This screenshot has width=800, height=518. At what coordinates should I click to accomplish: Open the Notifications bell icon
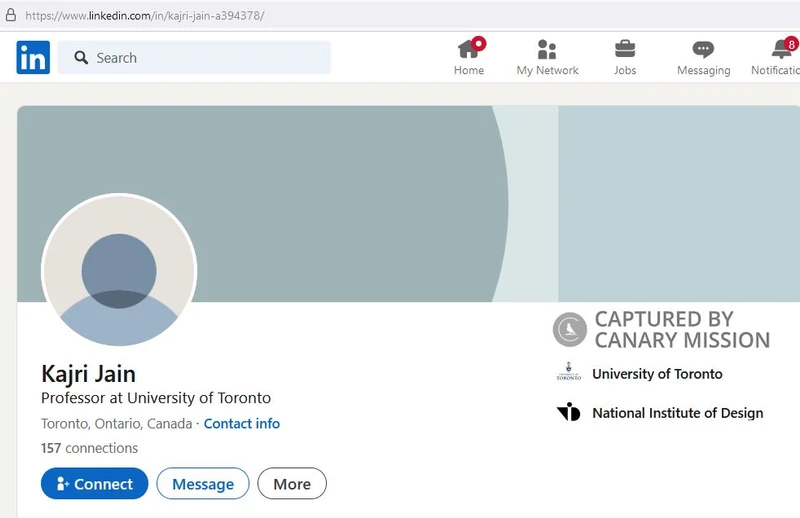point(782,49)
